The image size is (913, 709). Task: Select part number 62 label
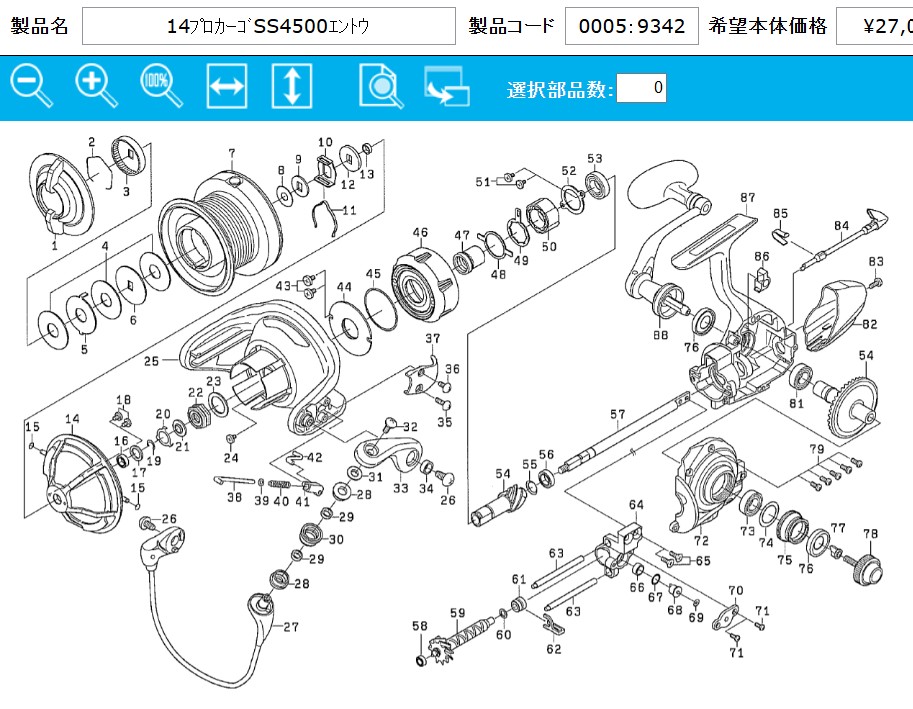click(553, 648)
